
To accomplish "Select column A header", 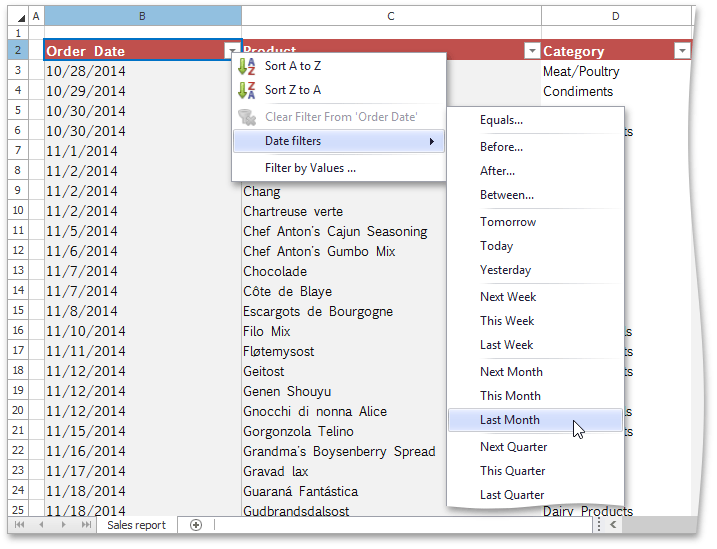I will coord(36,16).
